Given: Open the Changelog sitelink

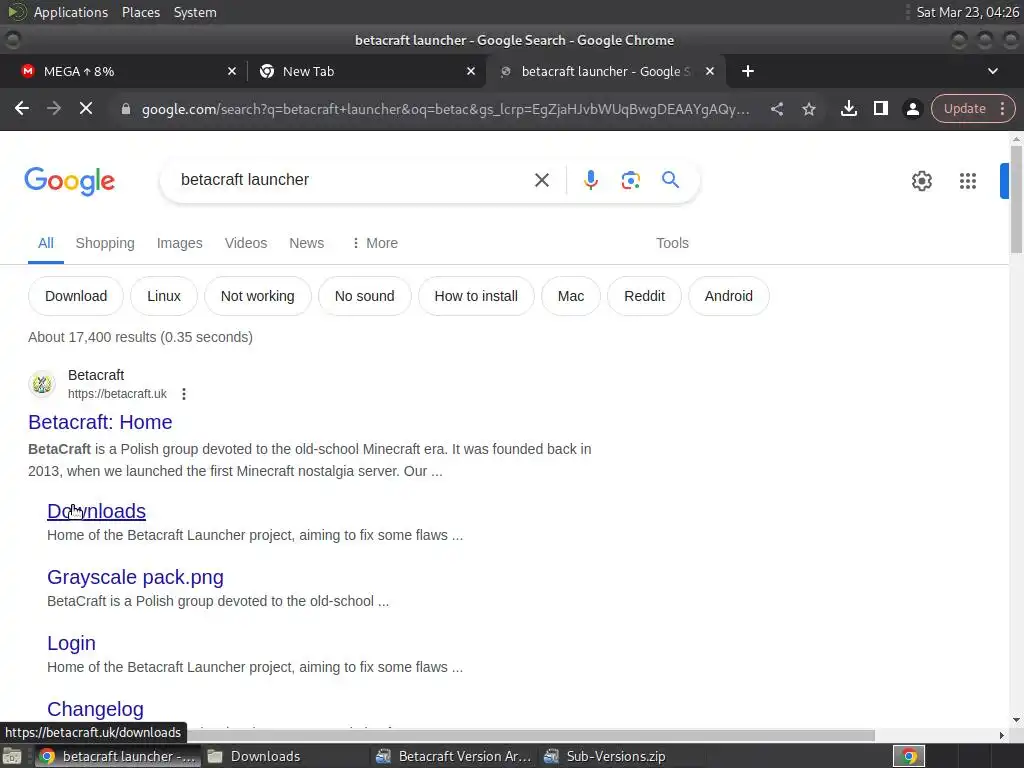Looking at the screenshot, I should 95,709.
